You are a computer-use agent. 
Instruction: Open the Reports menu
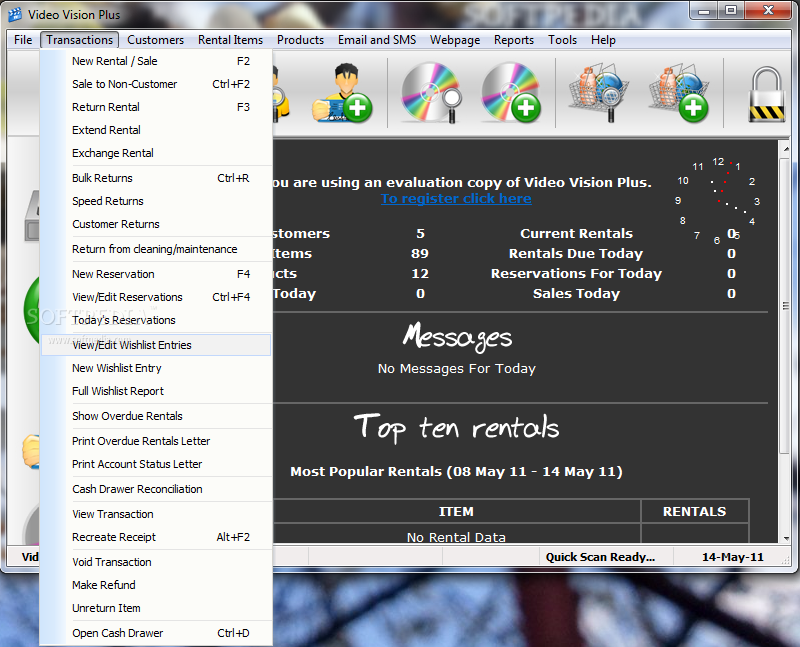[x=513, y=40]
